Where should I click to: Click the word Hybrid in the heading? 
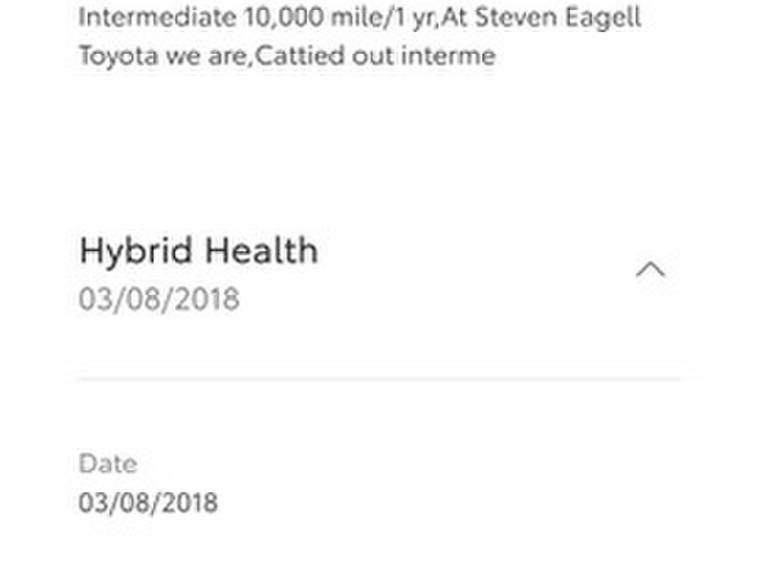[134, 250]
